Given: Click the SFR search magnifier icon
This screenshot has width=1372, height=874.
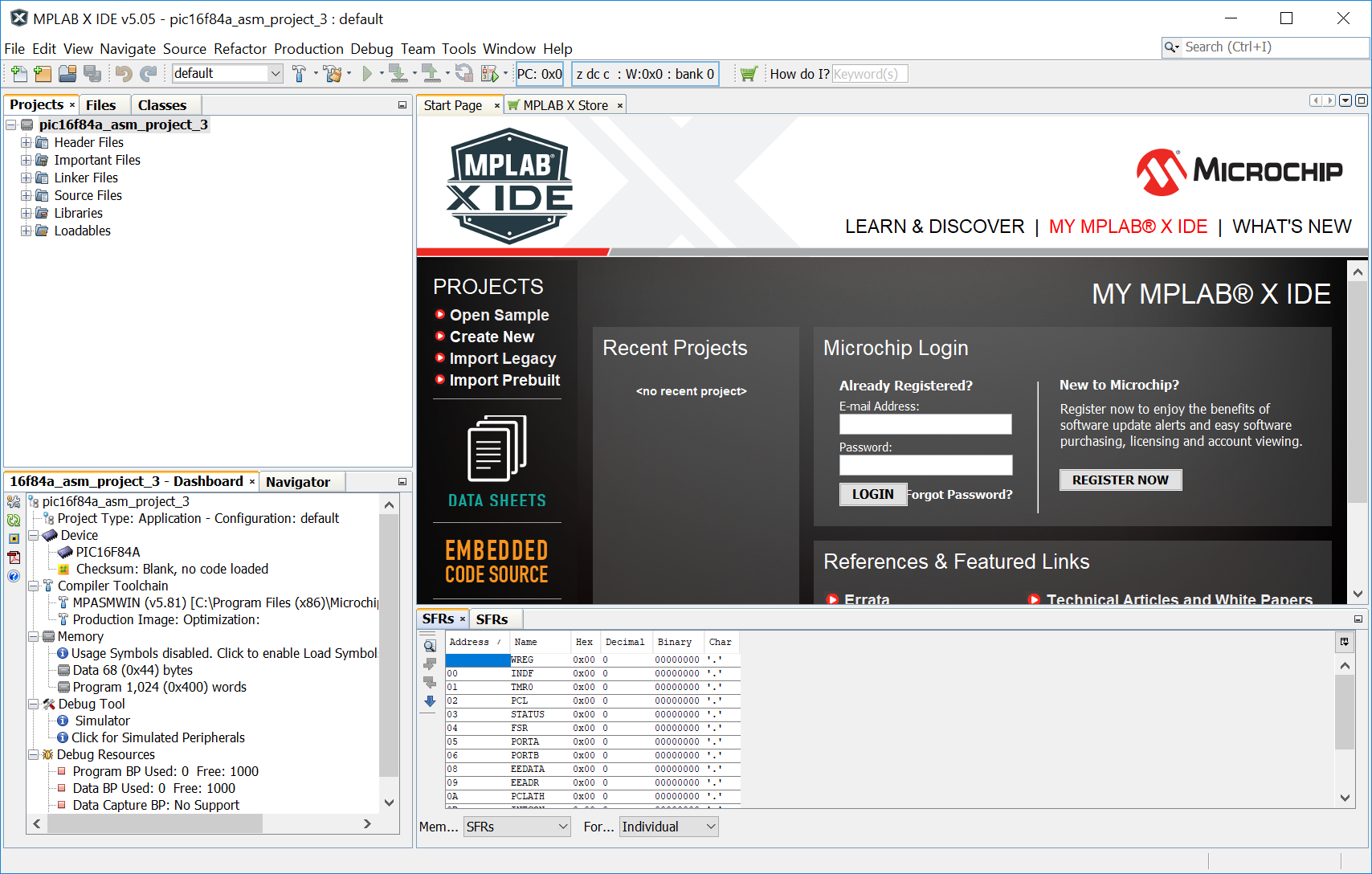Looking at the screenshot, I should click(x=430, y=646).
